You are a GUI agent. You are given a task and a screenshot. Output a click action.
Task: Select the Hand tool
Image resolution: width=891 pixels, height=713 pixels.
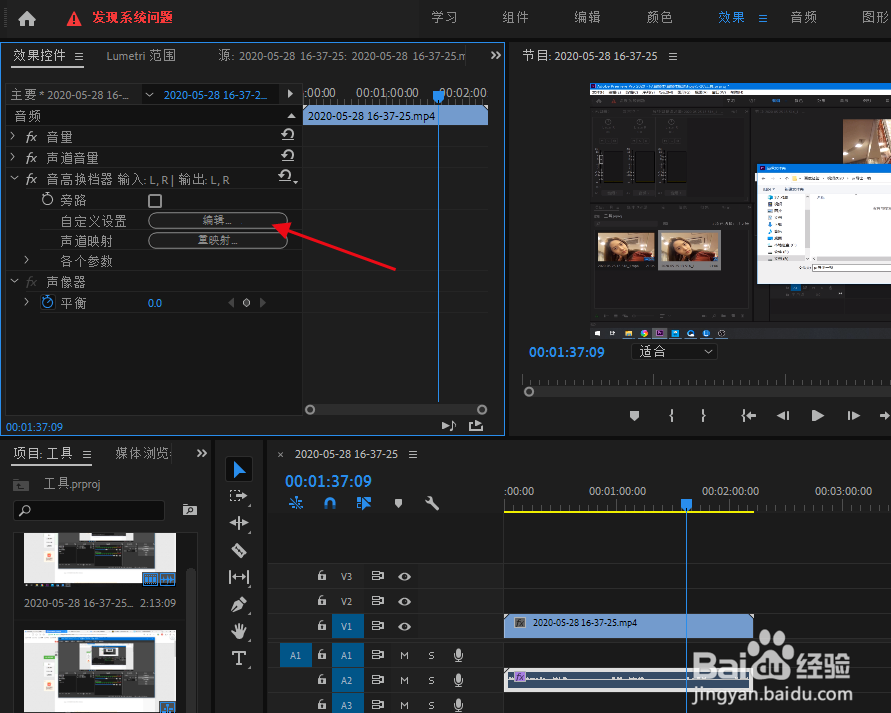(239, 631)
